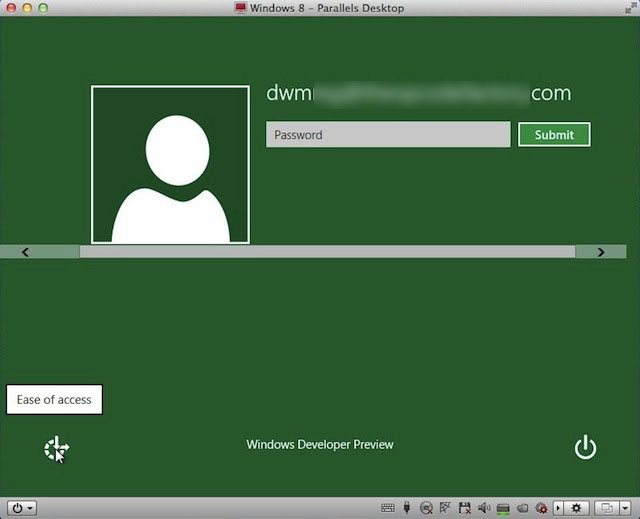Click the CD/DVD drive icon in status bar

tap(426, 508)
